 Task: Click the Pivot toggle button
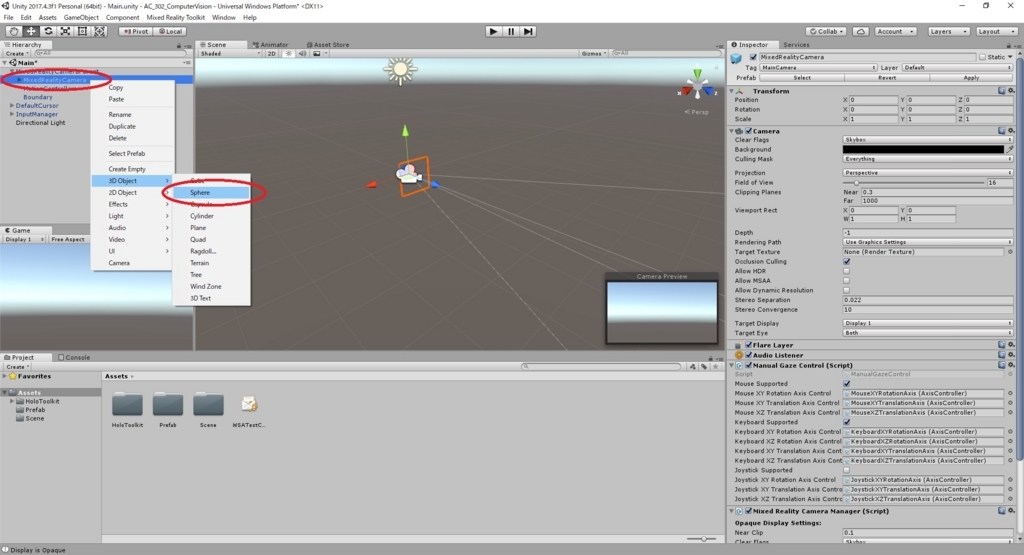pos(136,31)
